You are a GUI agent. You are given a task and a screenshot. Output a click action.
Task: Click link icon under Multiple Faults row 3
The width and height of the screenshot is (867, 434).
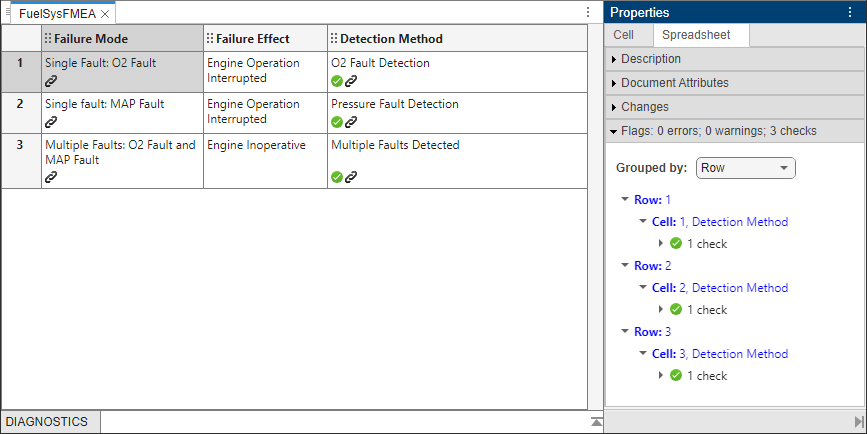pos(51,177)
